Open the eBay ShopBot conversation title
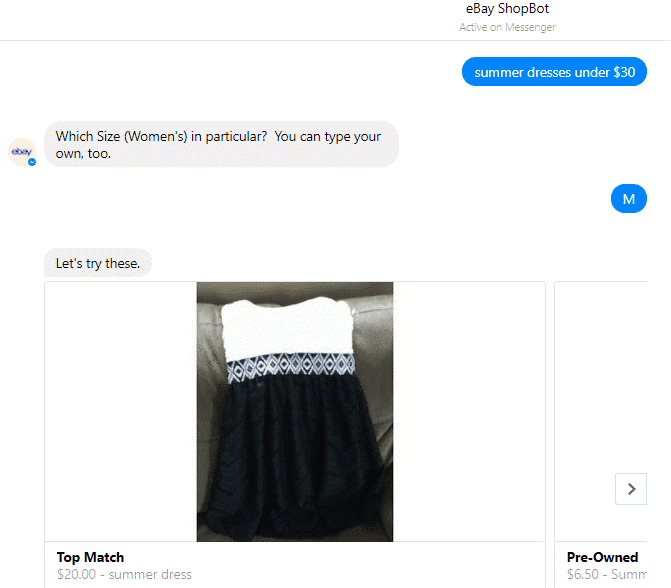 507,9
